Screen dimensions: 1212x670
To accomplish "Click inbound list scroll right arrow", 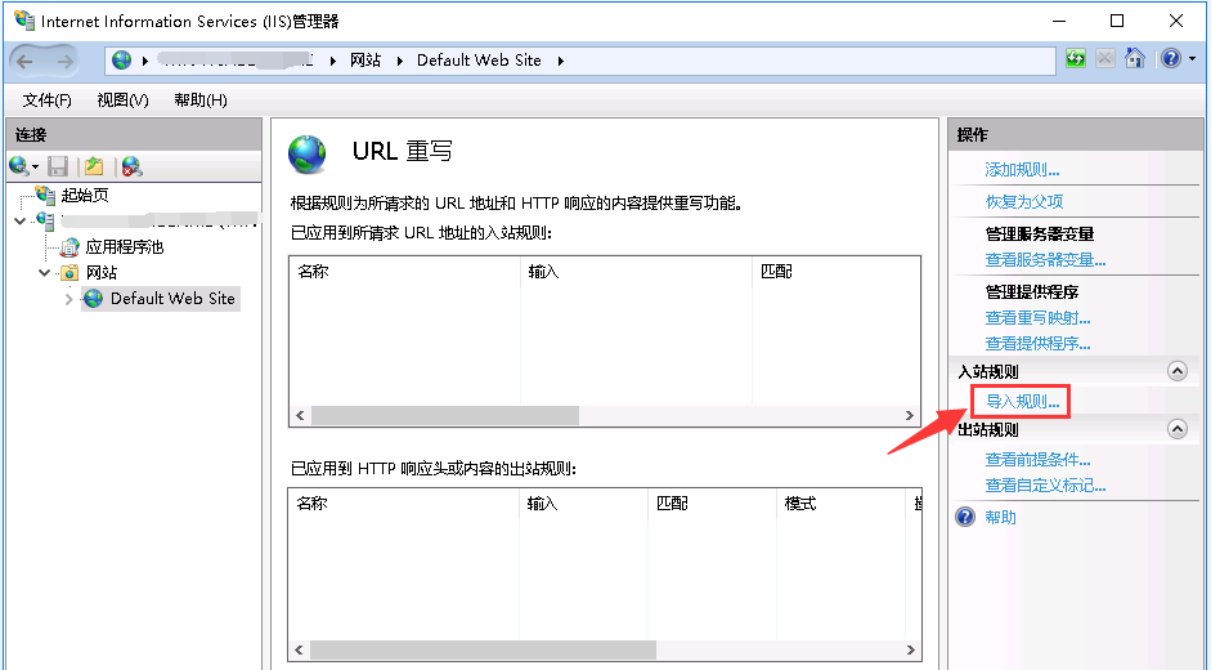I will pos(909,415).
